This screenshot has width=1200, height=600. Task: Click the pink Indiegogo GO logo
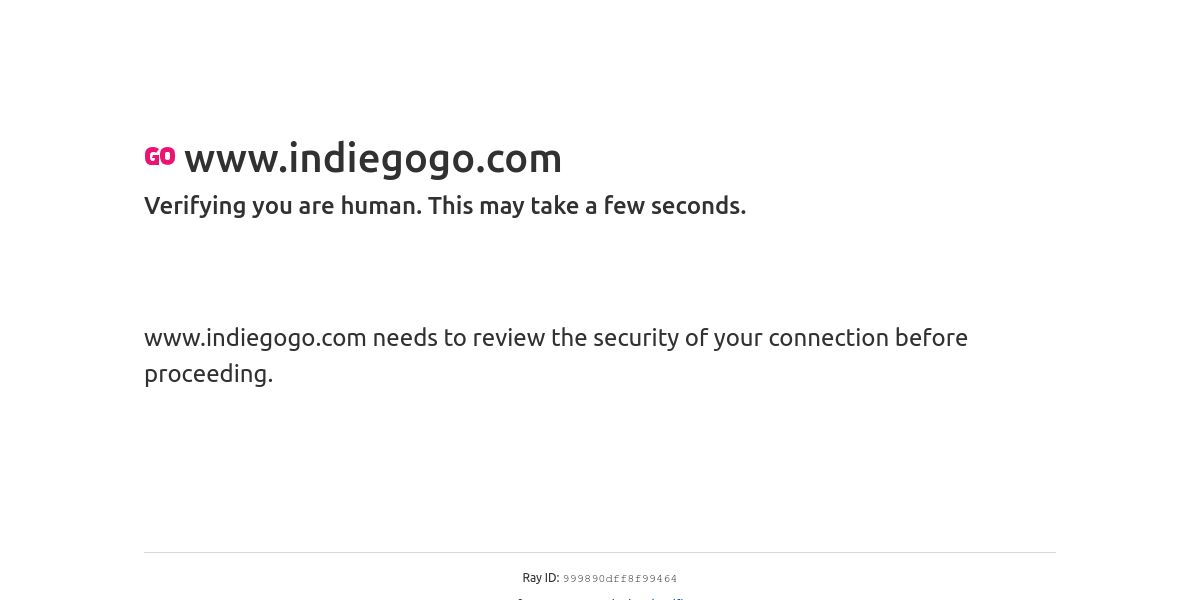160,157
